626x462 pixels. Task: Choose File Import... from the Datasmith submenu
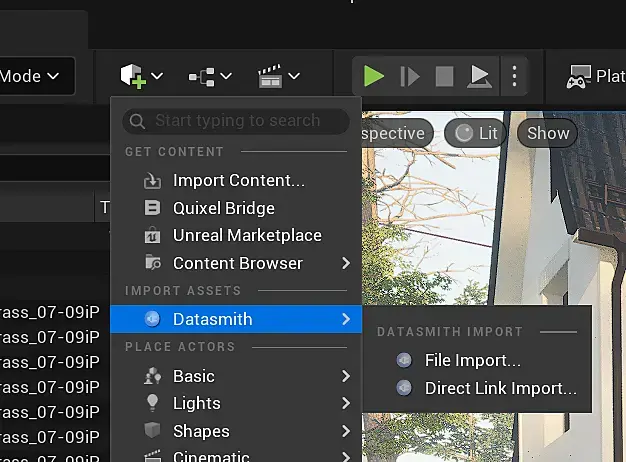[x=477, y=360]
